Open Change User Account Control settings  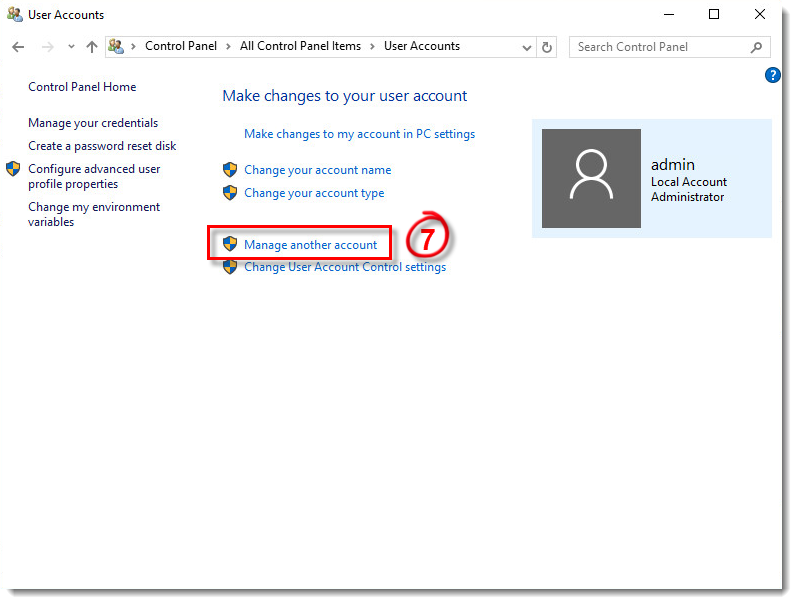345,267
